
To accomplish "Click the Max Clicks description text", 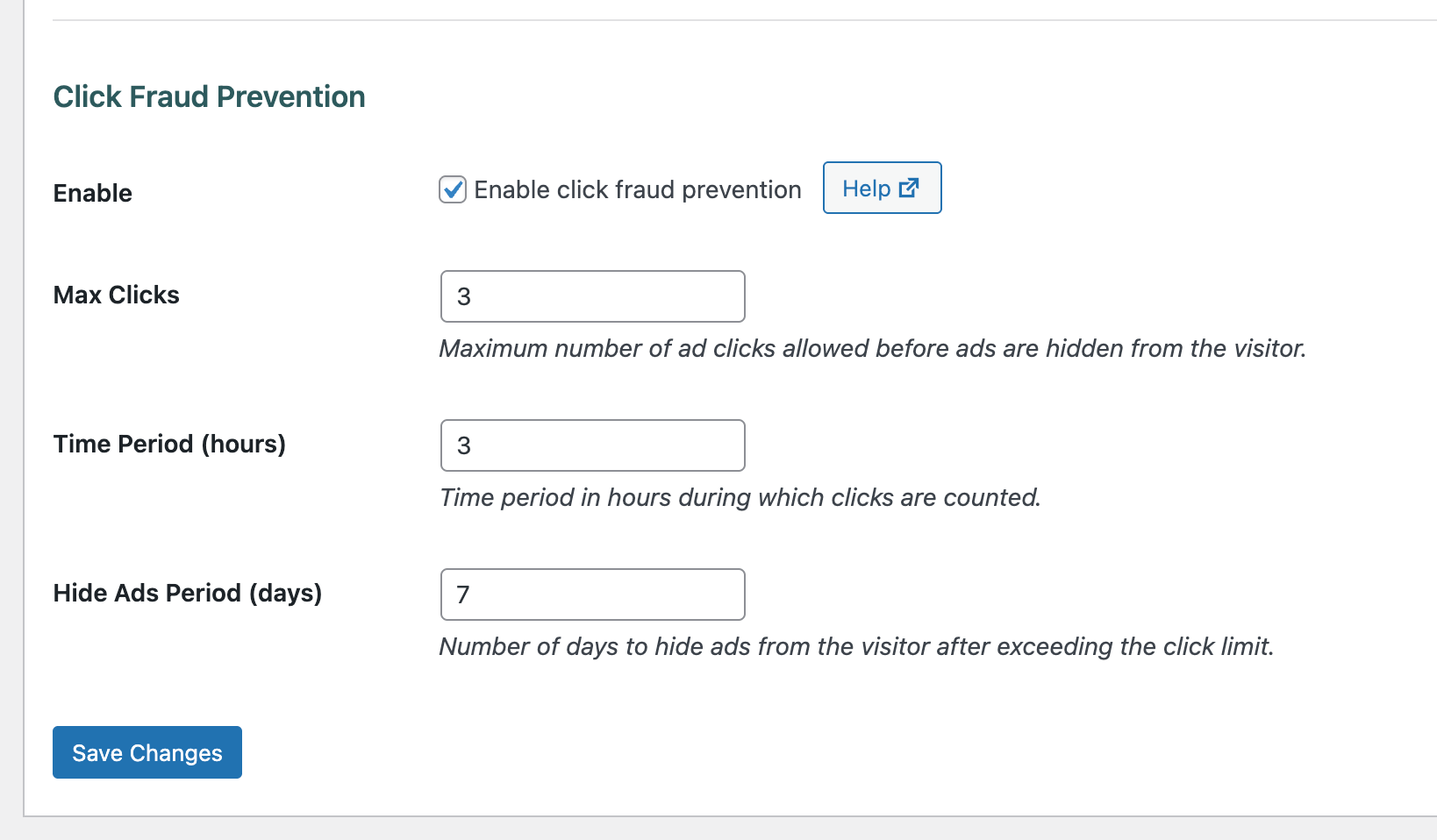I will pyautogui.click(x=872, y=348).
